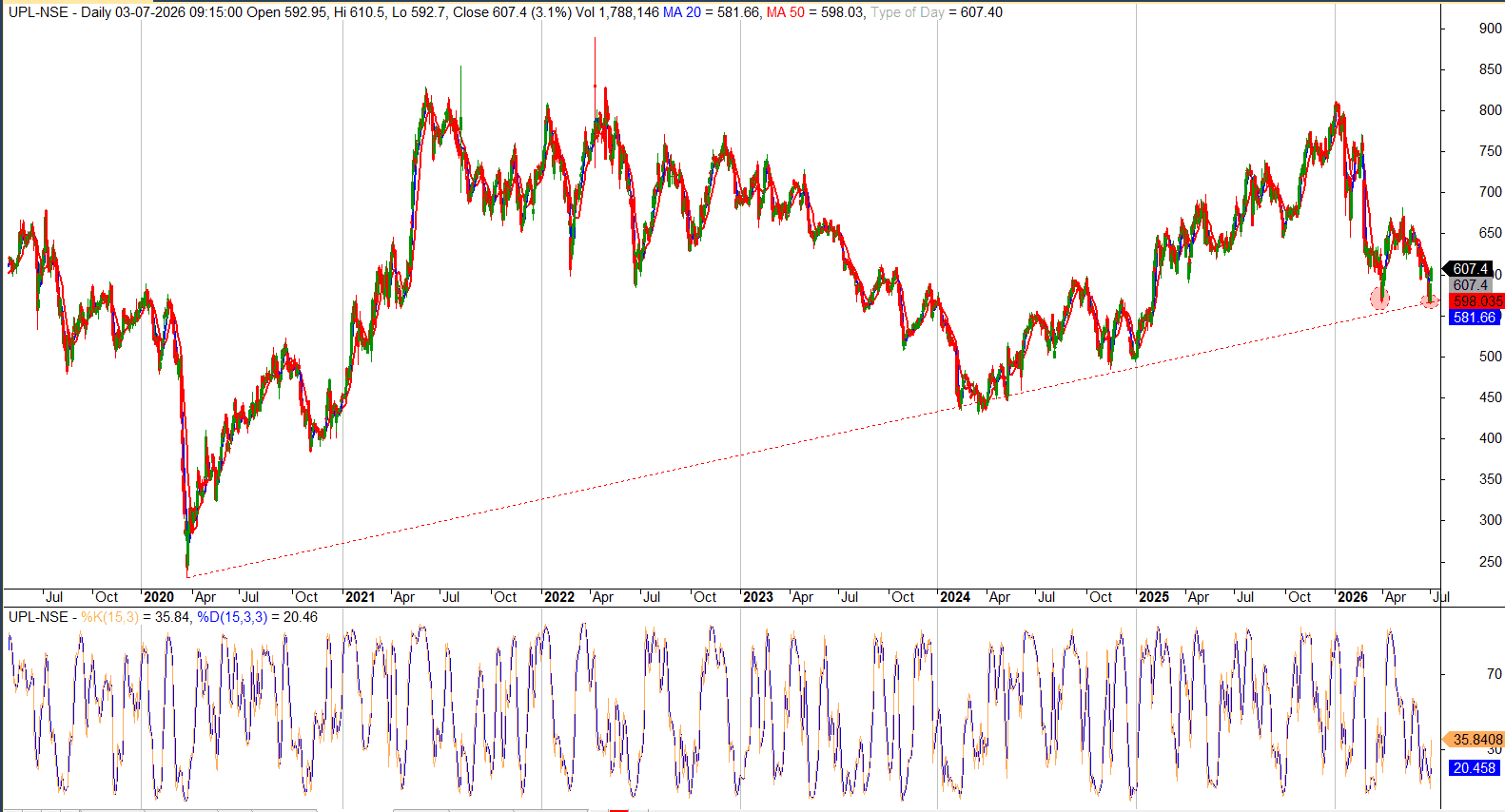Viewport: 1505px width, 812px height.
Task: Click the %D(15,3,3) label in stochastic pane
Action: pyautogui.click(x=232, y=617)
